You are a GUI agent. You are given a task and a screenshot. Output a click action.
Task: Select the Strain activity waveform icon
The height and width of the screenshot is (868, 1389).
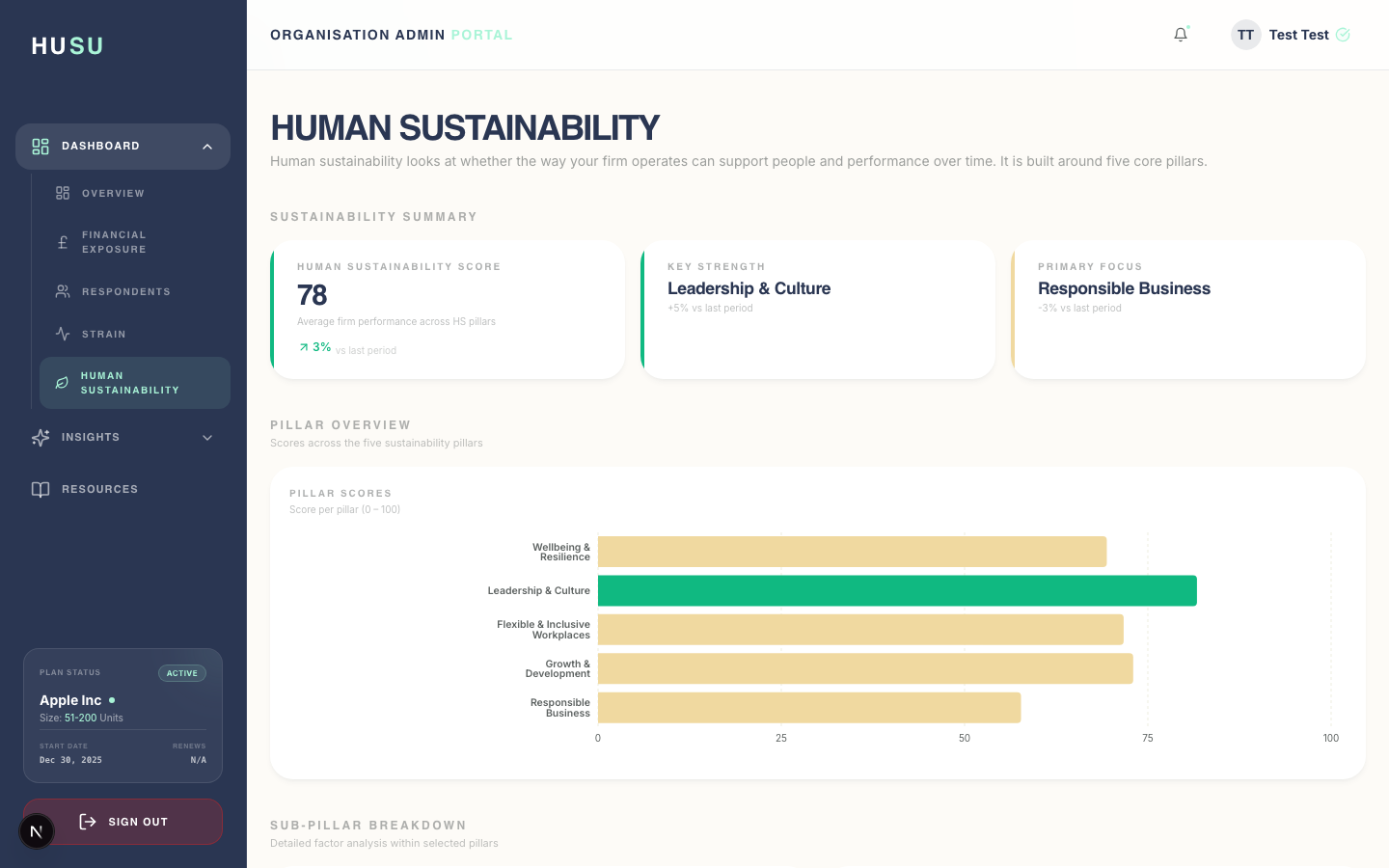61,334
